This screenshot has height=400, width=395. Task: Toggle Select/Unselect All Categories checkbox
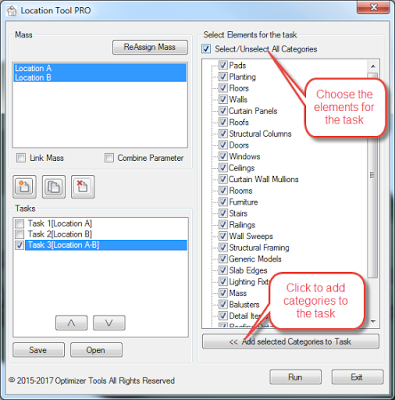[206, 49]
